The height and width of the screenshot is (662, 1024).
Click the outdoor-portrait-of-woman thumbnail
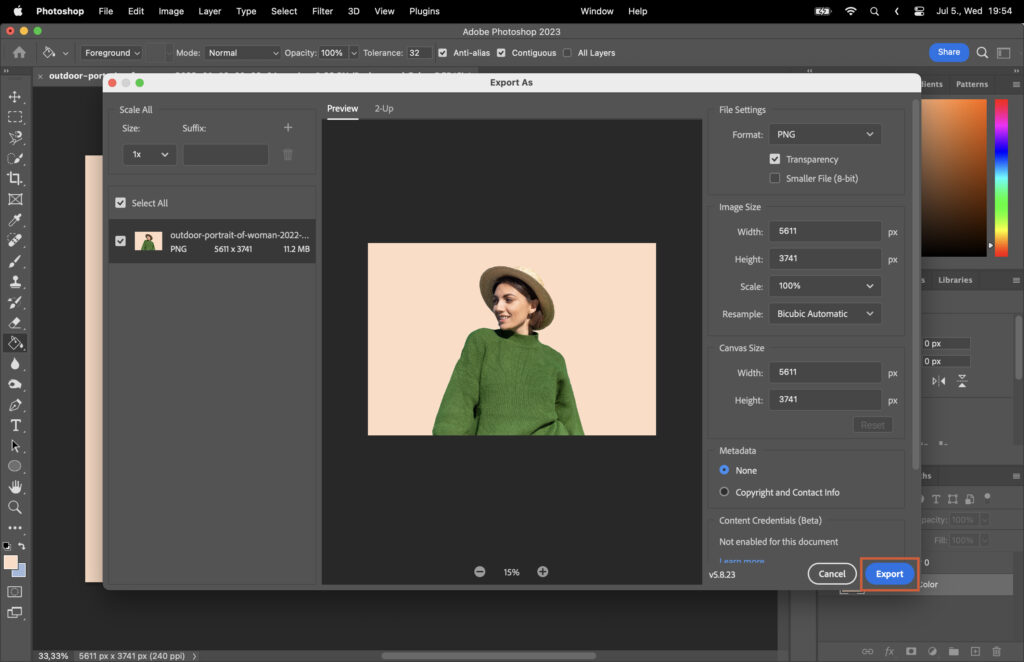tap(147, 240)
